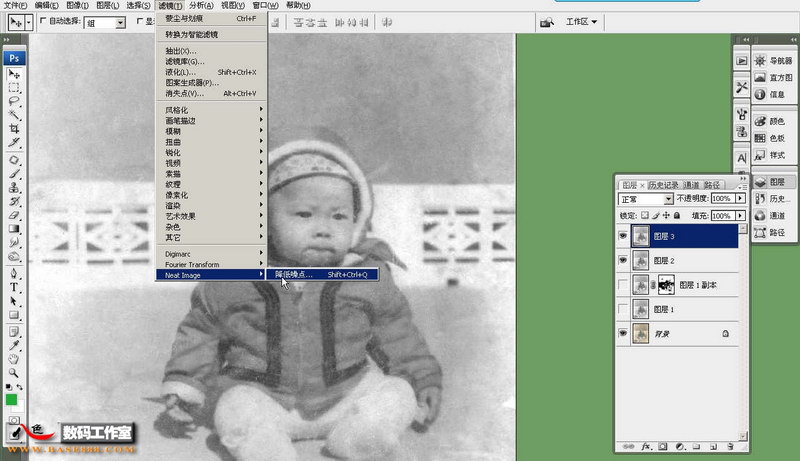This screenshot has height=461, width=800.
Task: Toggle lock all icon in layers
Action: tap(677, 215)
